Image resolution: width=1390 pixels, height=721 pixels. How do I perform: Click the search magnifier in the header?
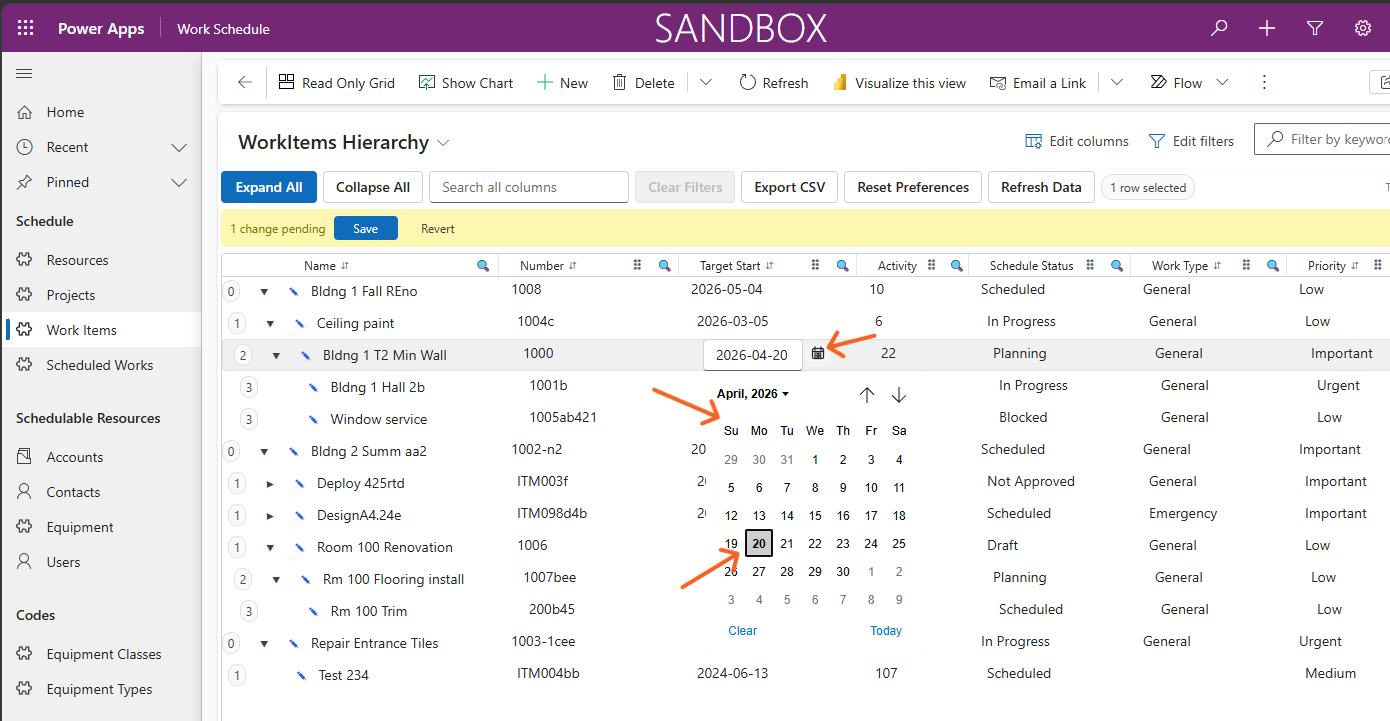point(1219,28)
